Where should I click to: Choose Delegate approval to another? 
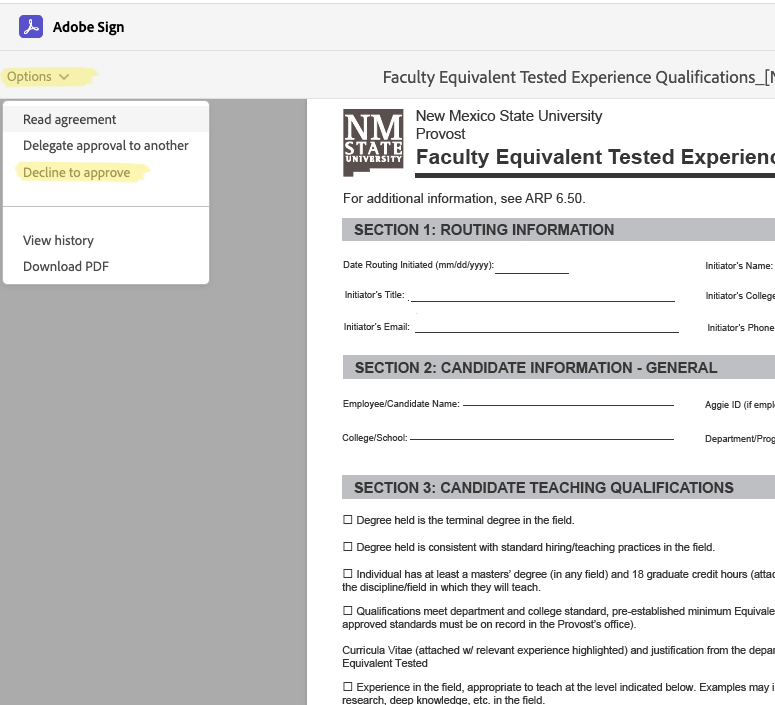coord(106,145)
